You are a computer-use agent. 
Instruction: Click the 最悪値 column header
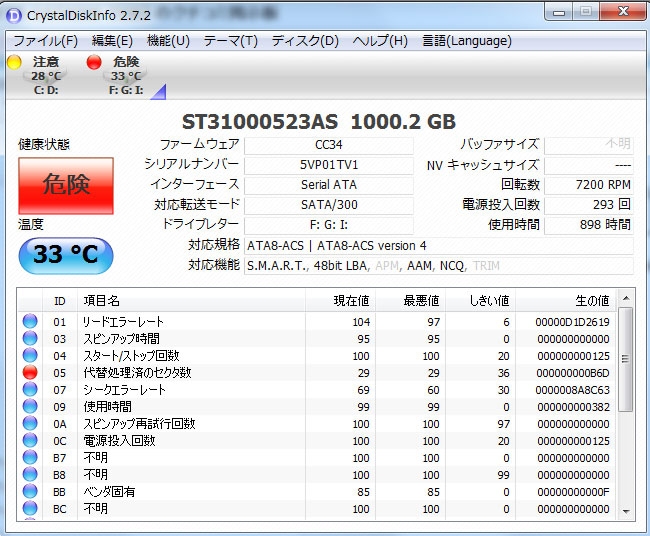(410, 301)
